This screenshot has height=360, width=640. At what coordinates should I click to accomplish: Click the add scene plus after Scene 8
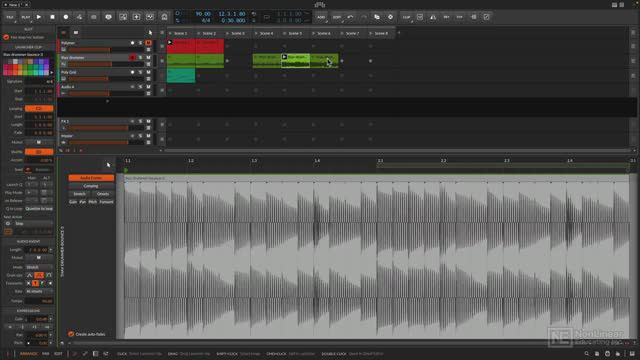[399, 33]
